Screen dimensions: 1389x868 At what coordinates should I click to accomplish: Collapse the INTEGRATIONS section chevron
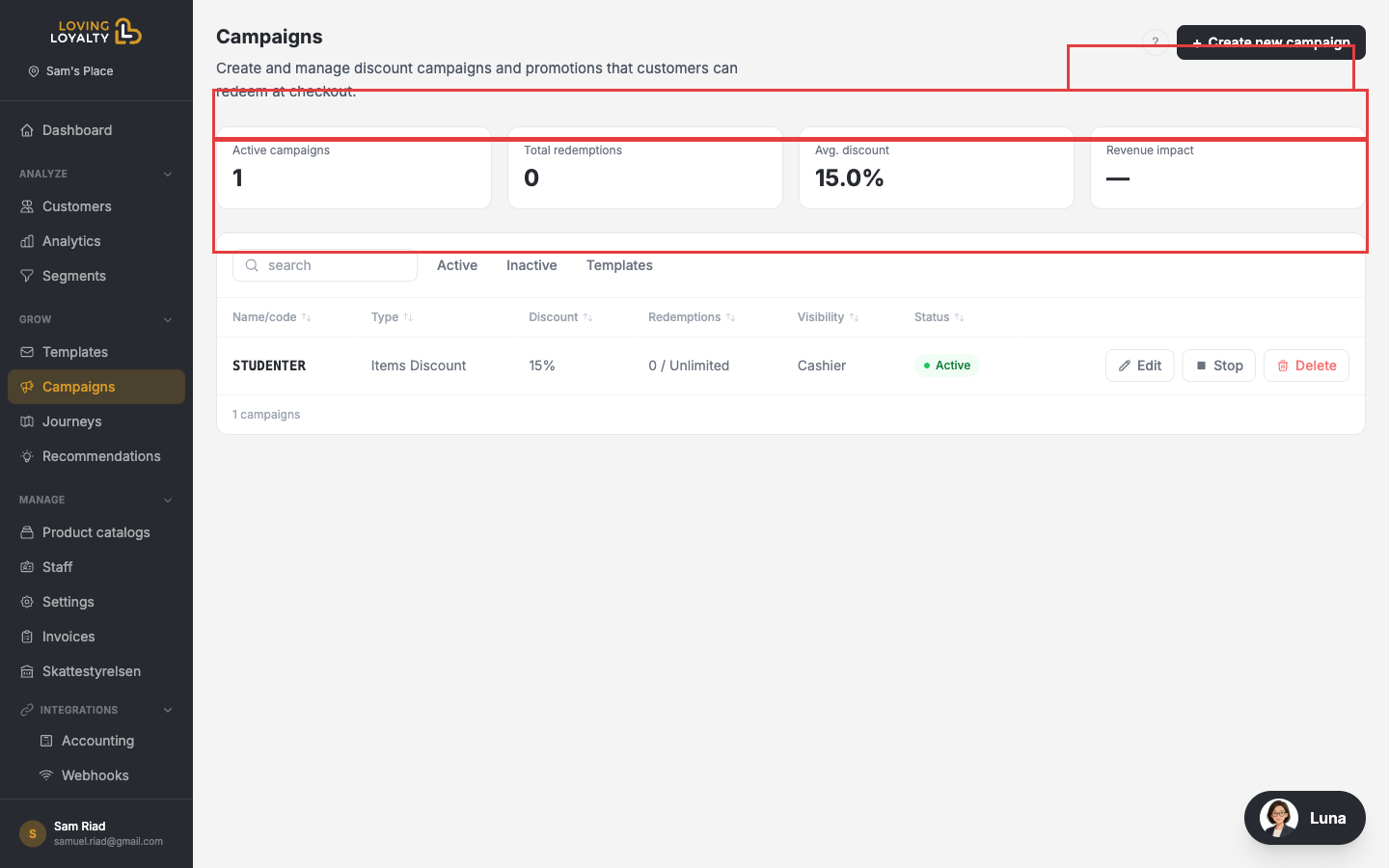coord(168,711)
